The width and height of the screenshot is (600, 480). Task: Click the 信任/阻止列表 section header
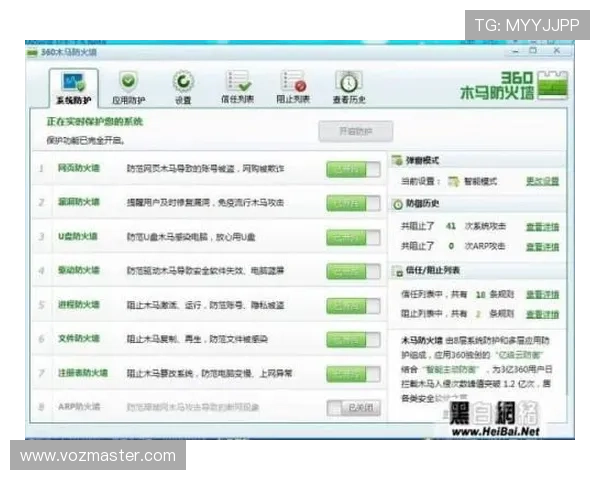477,271
